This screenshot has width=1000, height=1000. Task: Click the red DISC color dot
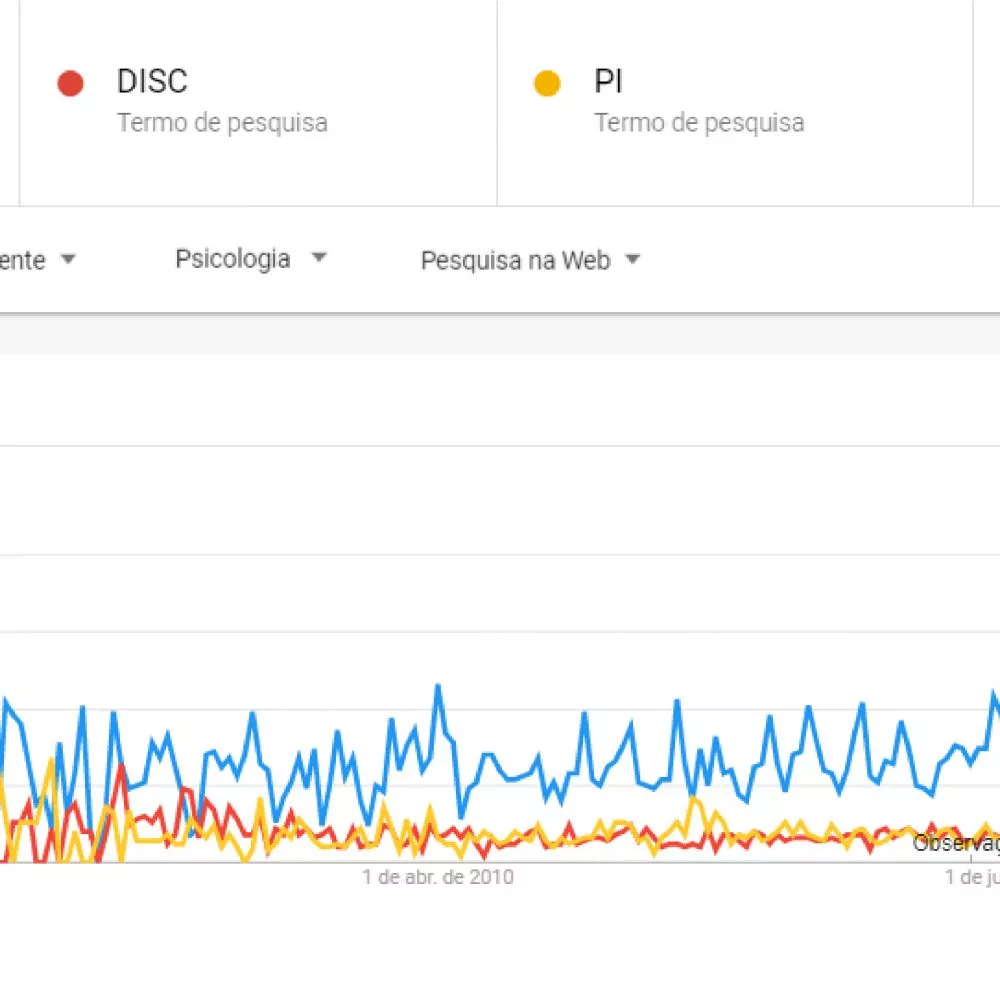click(70, 84)
